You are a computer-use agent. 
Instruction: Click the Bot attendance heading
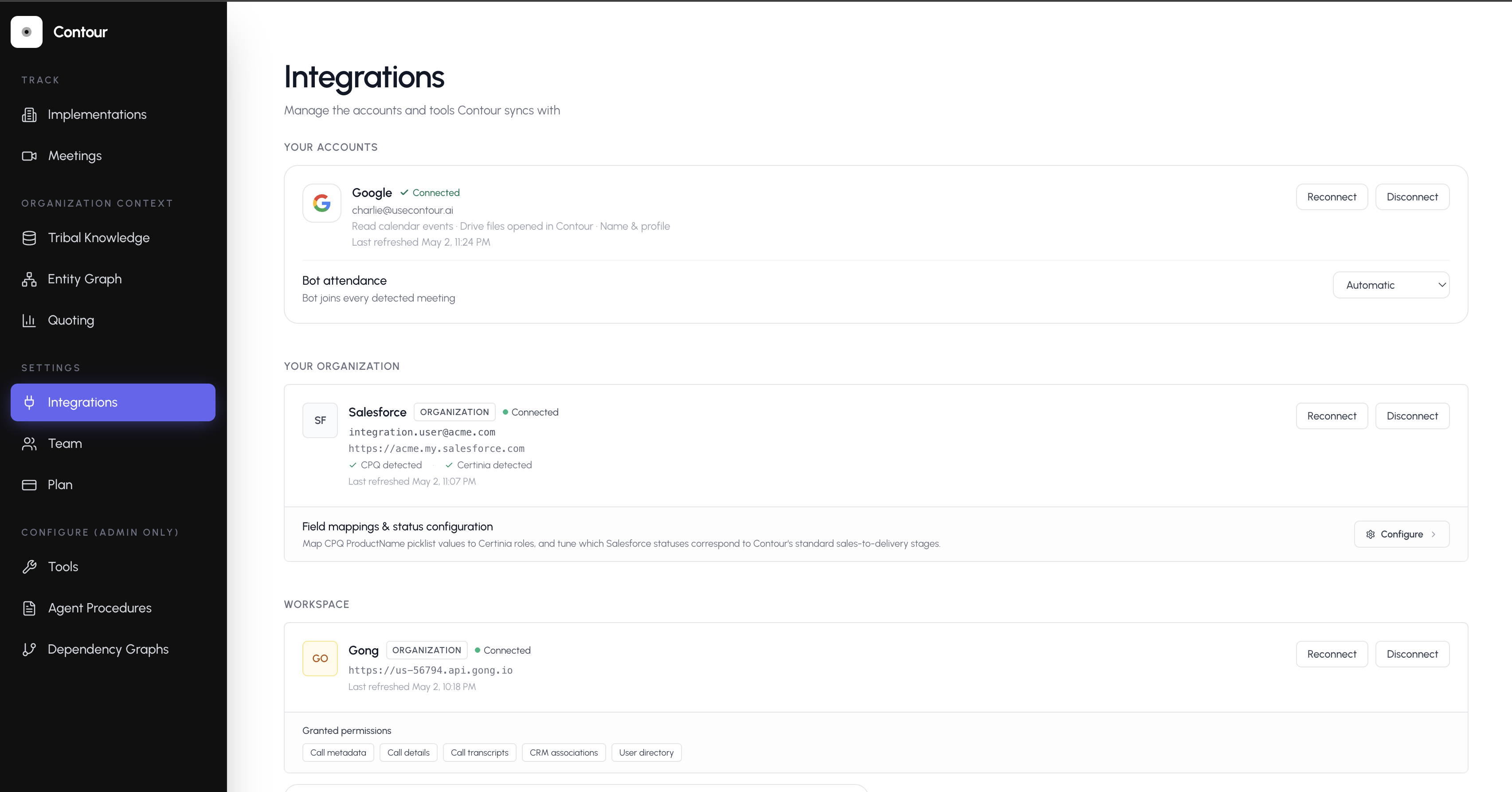(x=345, y=281)
